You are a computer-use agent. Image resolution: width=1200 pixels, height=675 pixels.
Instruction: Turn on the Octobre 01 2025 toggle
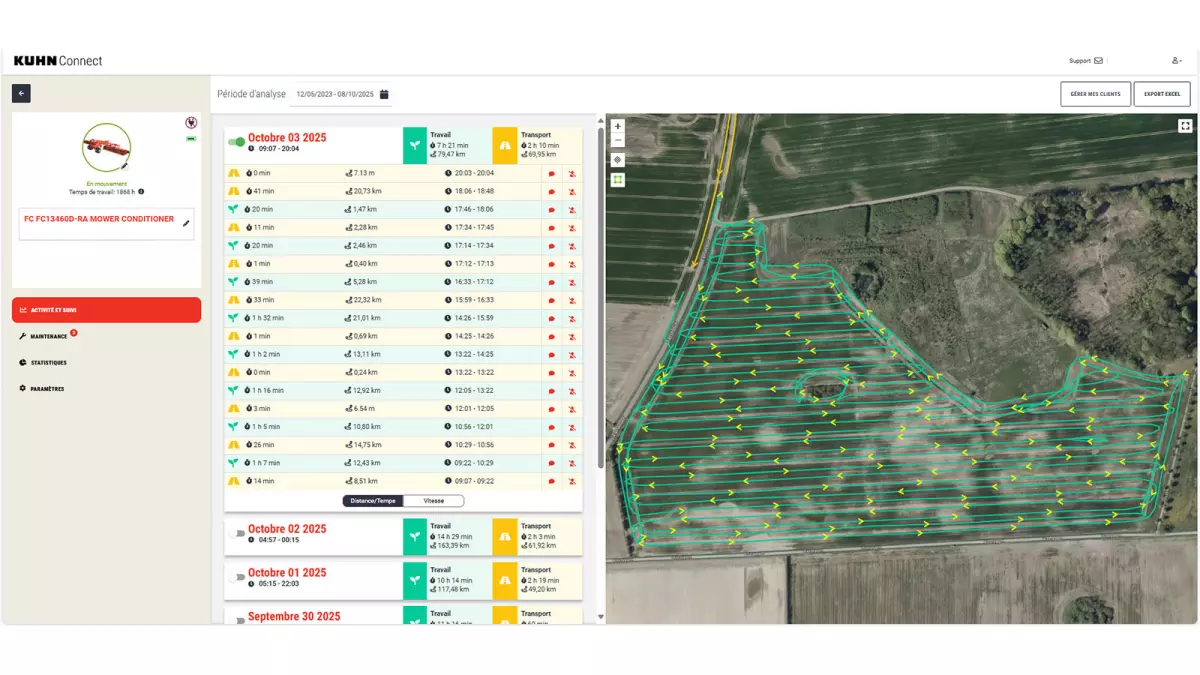tap(237, 578)
